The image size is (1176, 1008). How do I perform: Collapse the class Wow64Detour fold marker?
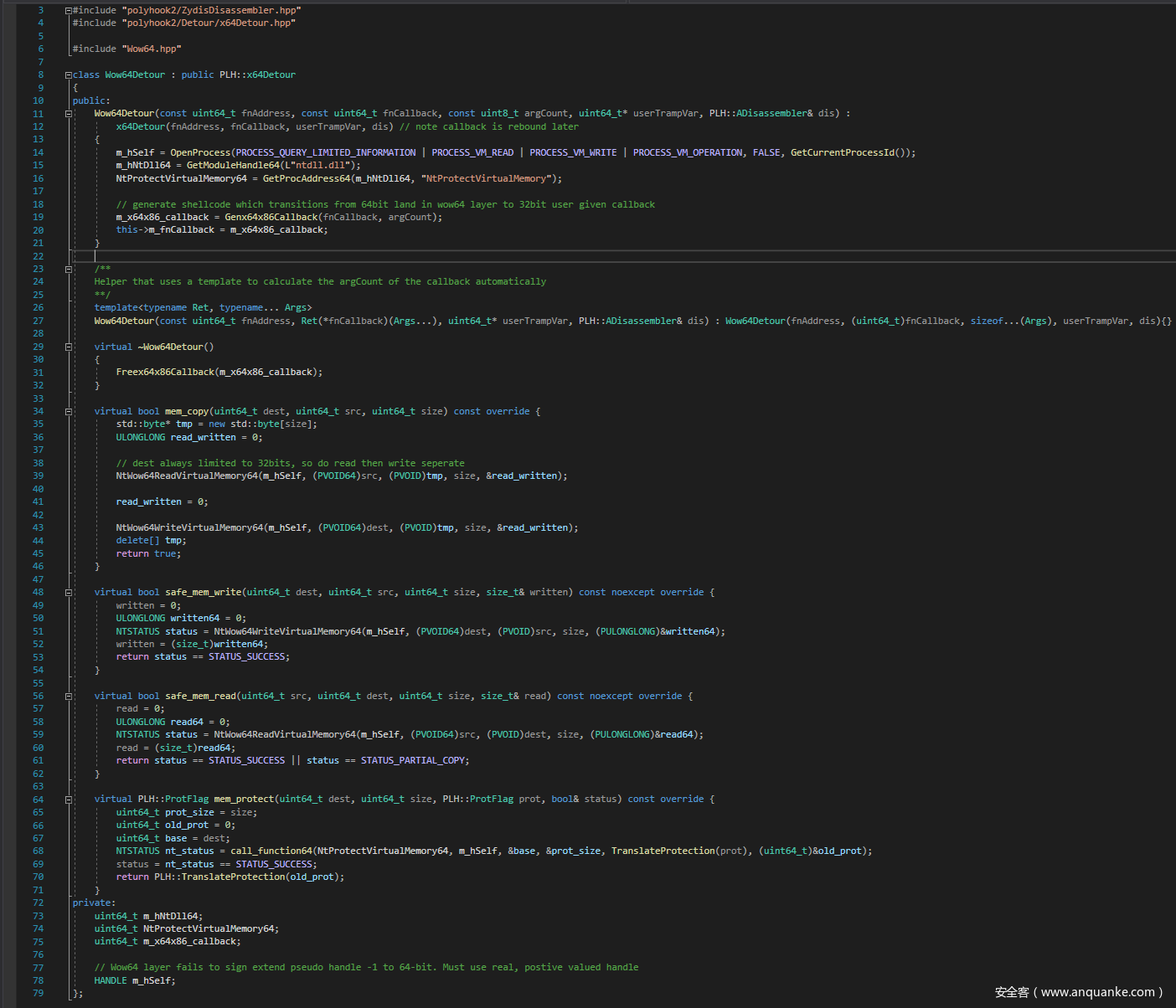point(69,75)
